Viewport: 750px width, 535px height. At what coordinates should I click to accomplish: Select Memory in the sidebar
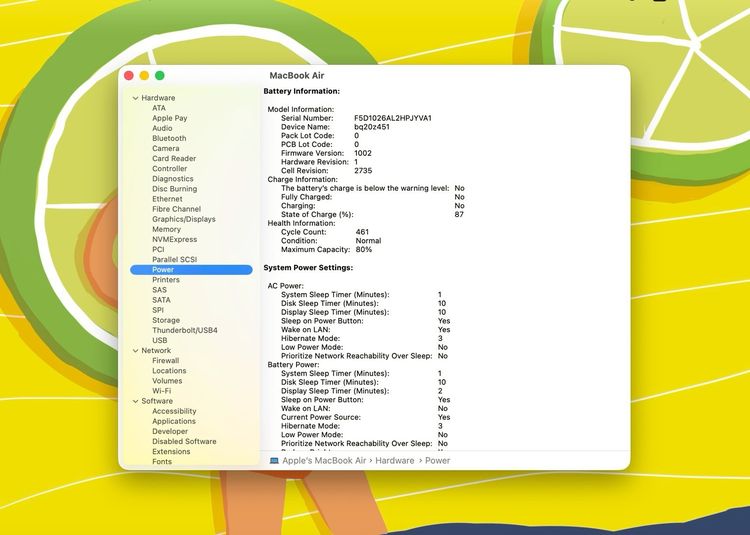[166, 229]
